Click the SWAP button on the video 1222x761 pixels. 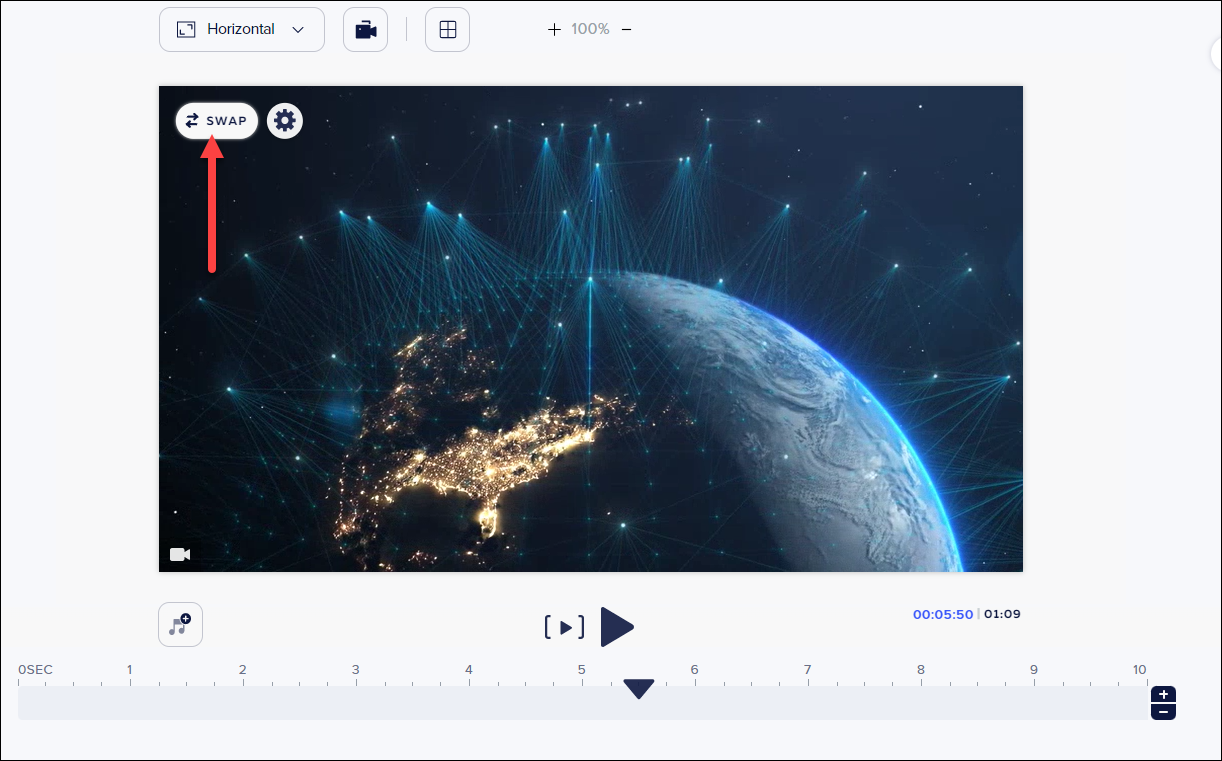(216, 121)
